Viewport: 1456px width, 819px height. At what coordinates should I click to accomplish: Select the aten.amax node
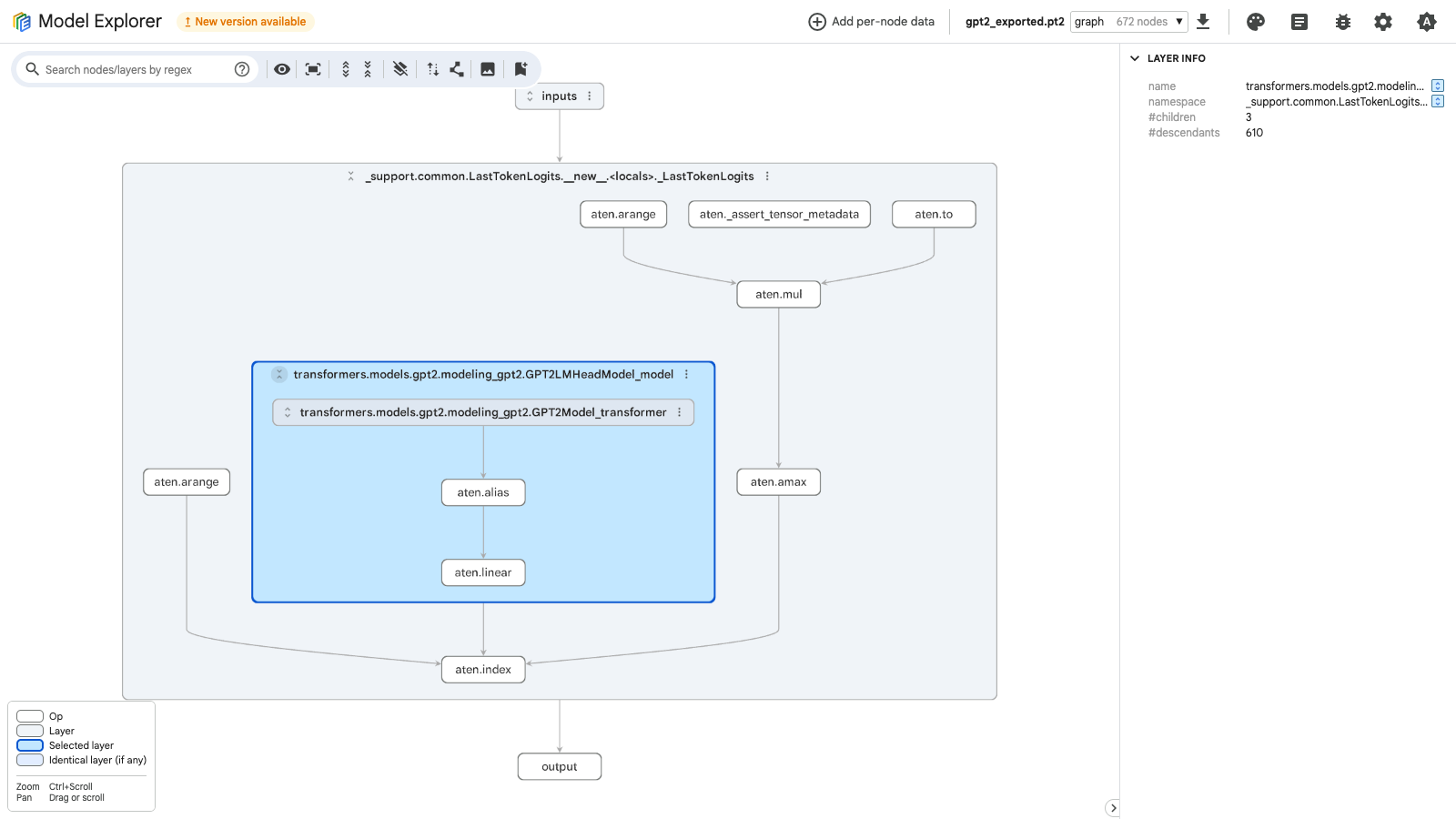(779, 482)
